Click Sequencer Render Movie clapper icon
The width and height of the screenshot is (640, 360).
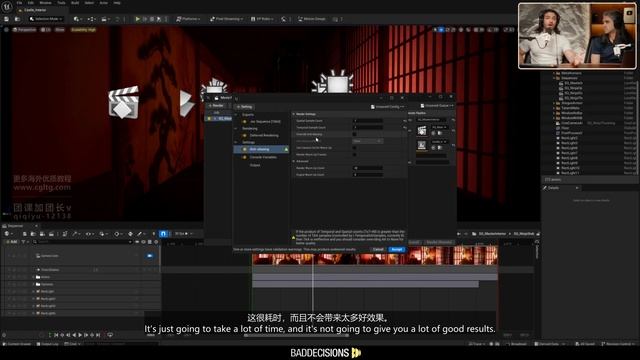point(51,234)
